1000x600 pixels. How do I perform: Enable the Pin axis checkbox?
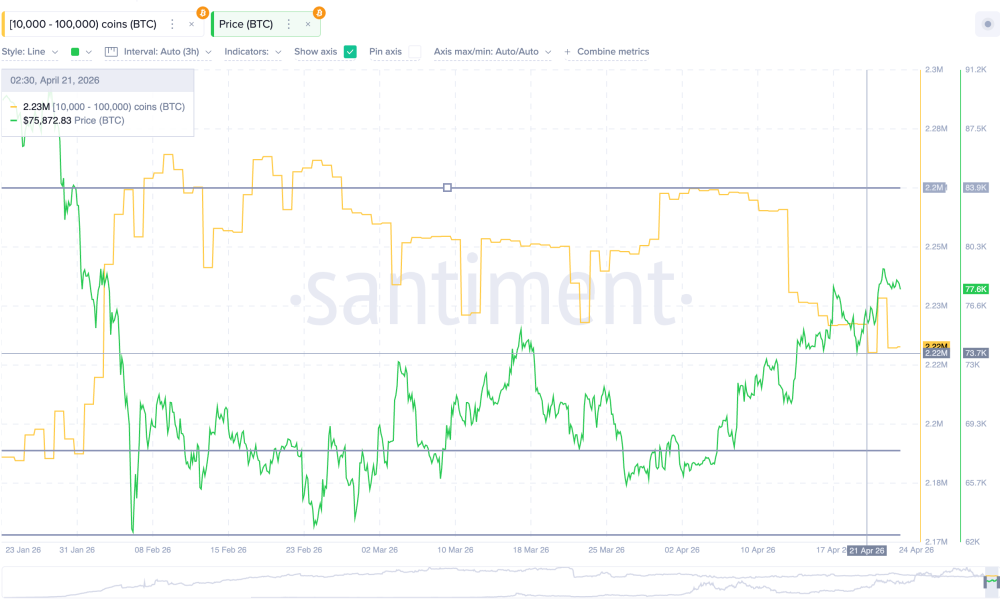(x=414, y=52)
